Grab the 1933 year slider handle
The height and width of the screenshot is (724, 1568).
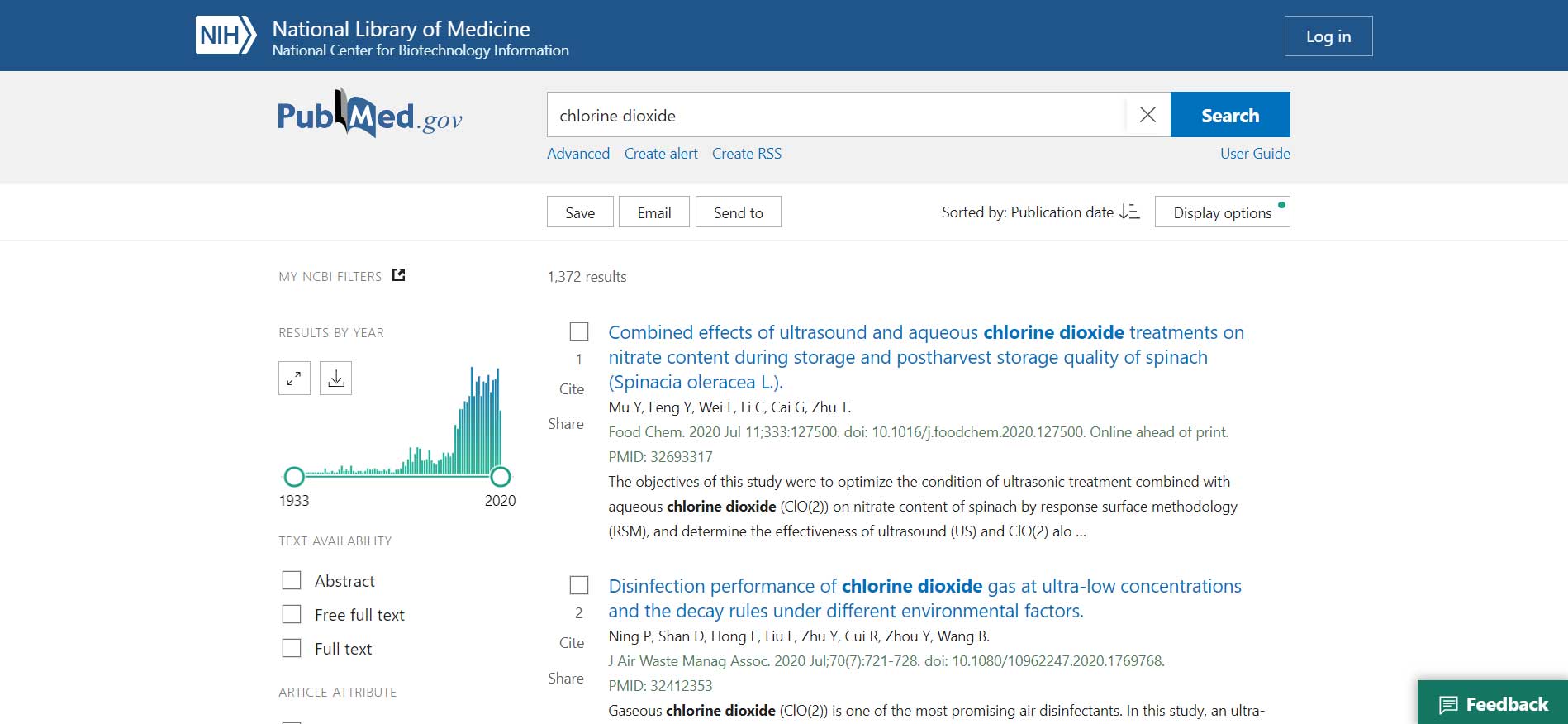click(294, 477)
